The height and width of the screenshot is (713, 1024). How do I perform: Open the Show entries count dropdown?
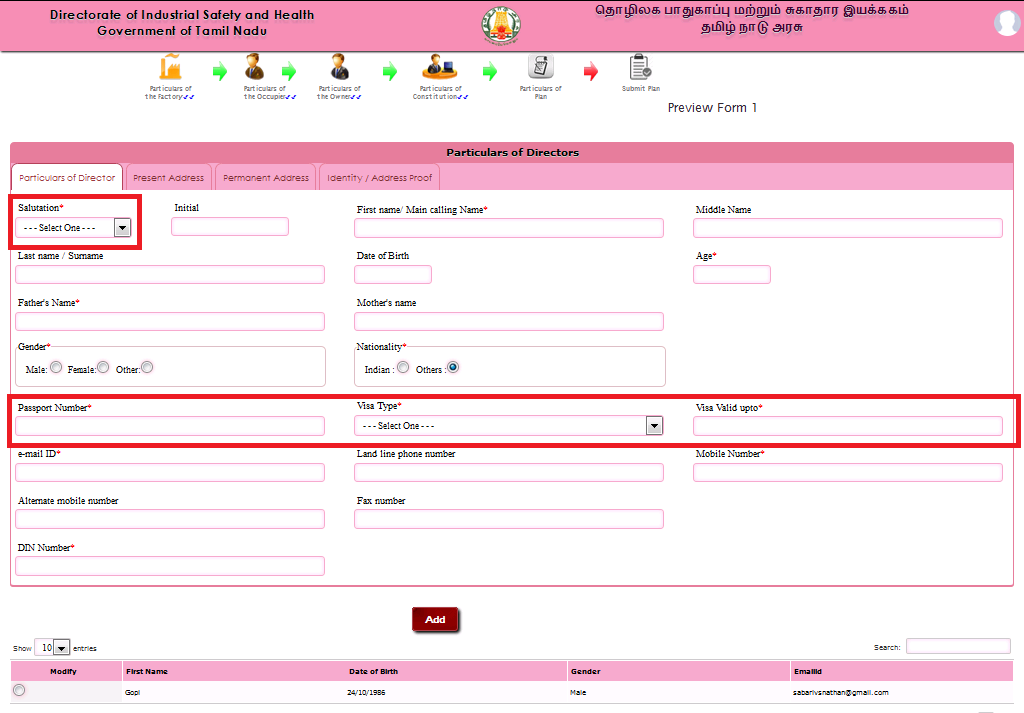click(52, 648)
